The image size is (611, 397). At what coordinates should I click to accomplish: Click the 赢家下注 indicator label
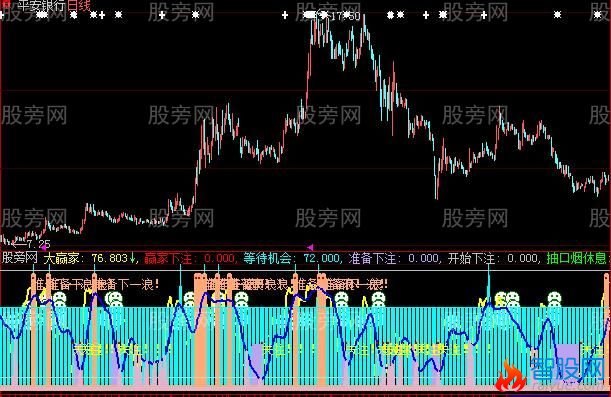168,258
